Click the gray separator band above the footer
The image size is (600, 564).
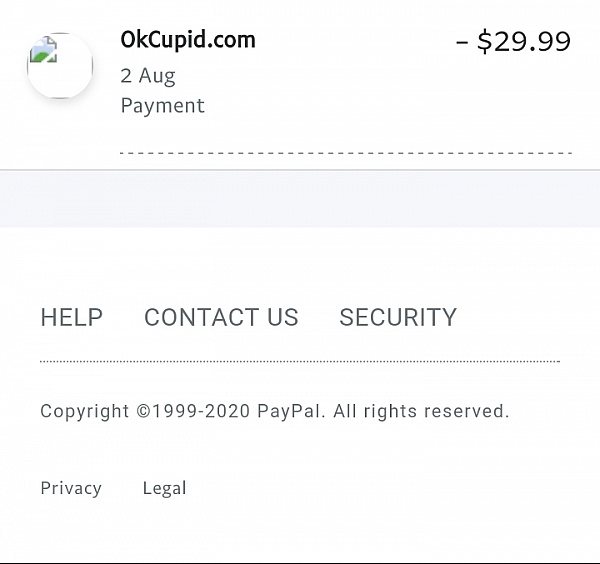300,199
